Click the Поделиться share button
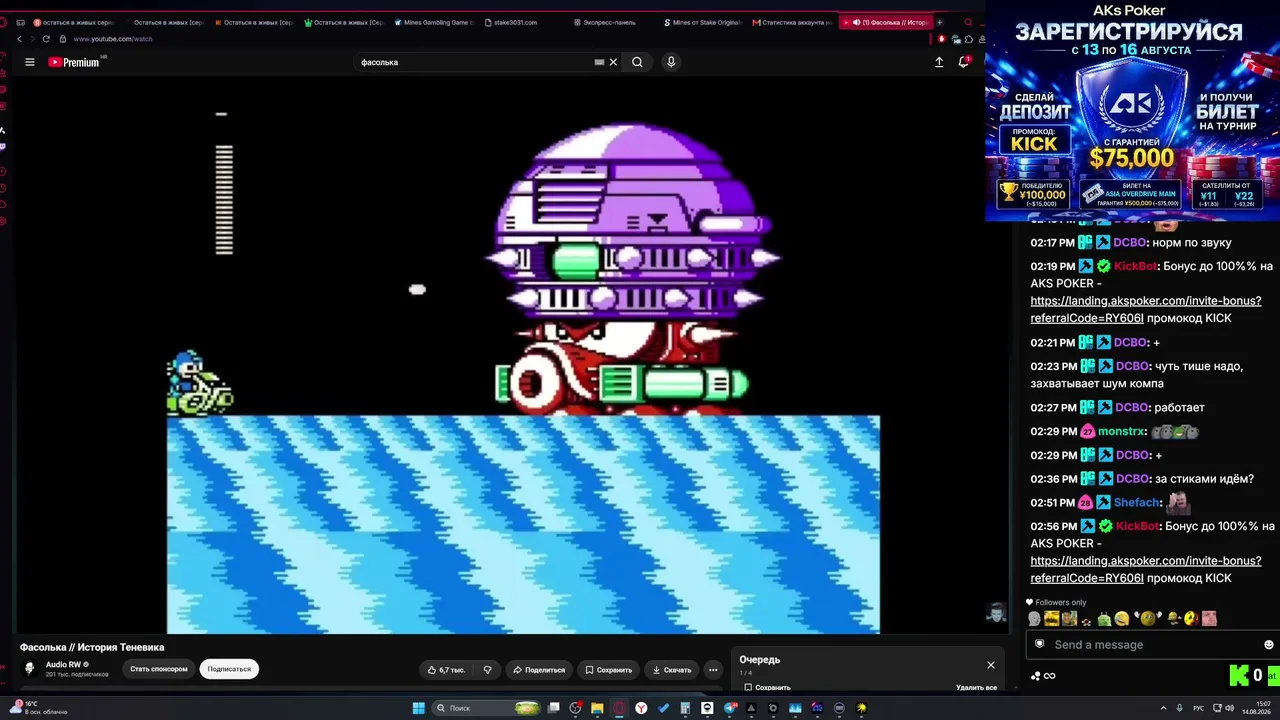Viewport: 1280px width, 720px height. click(538, 670)
